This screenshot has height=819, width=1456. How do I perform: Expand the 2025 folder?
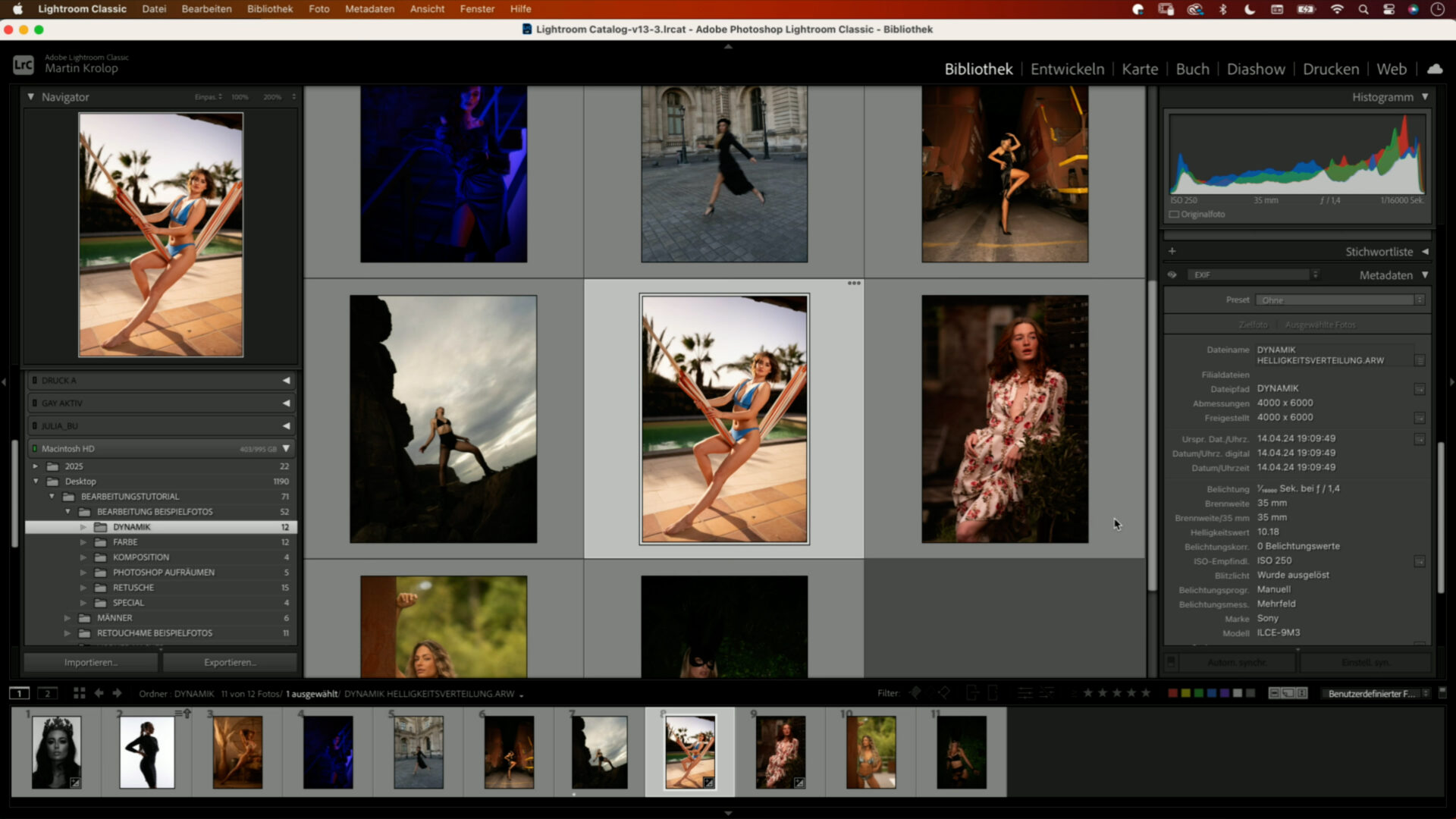pos(36,466)
